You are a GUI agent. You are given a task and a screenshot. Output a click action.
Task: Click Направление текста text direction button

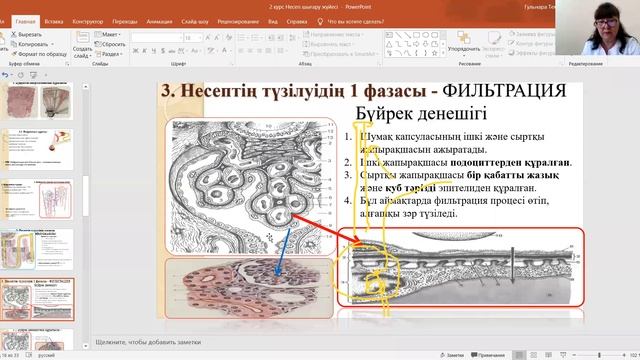[333, 35]
